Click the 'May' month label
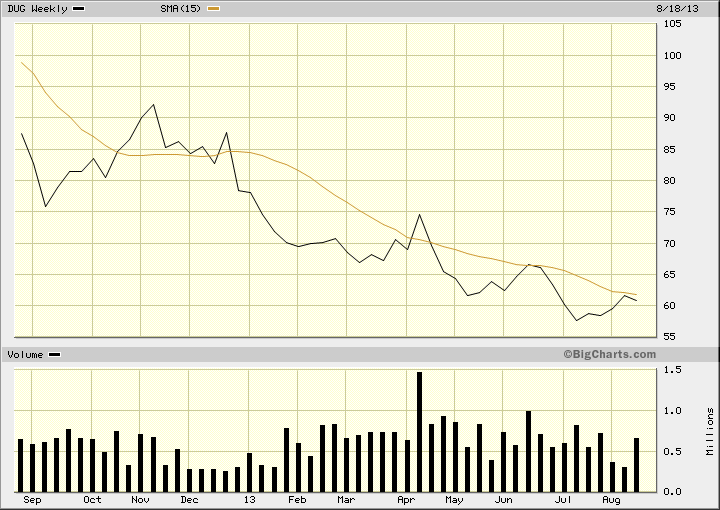 coord(454,500)
